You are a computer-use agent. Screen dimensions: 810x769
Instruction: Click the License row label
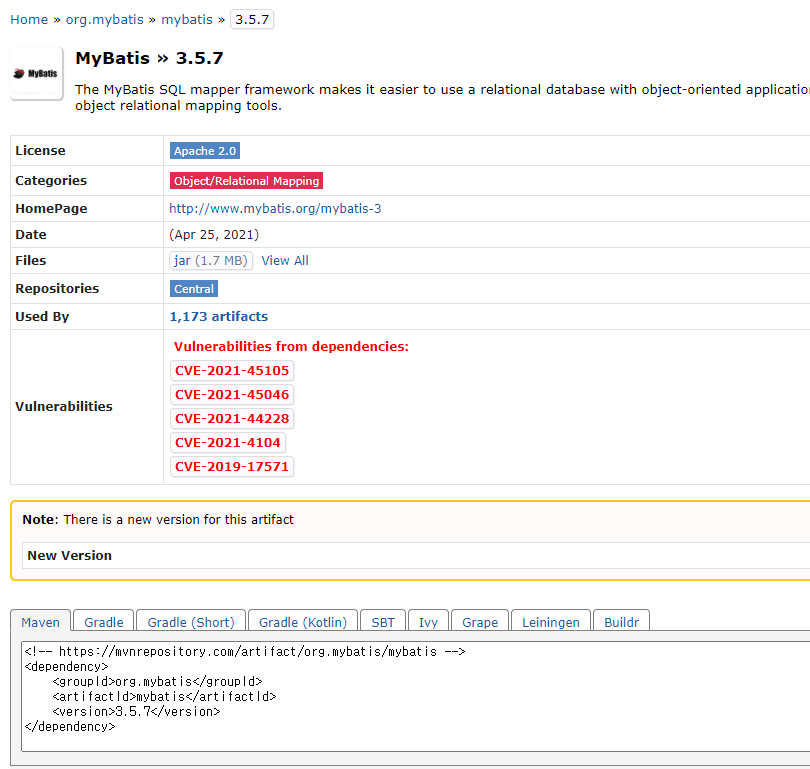click(40, 151)
